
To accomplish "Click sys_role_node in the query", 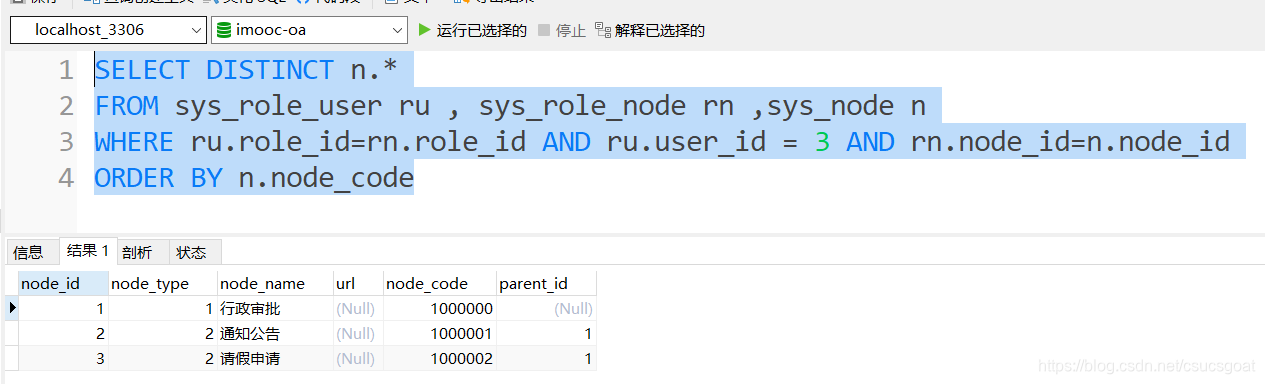I will click(582, 107).
